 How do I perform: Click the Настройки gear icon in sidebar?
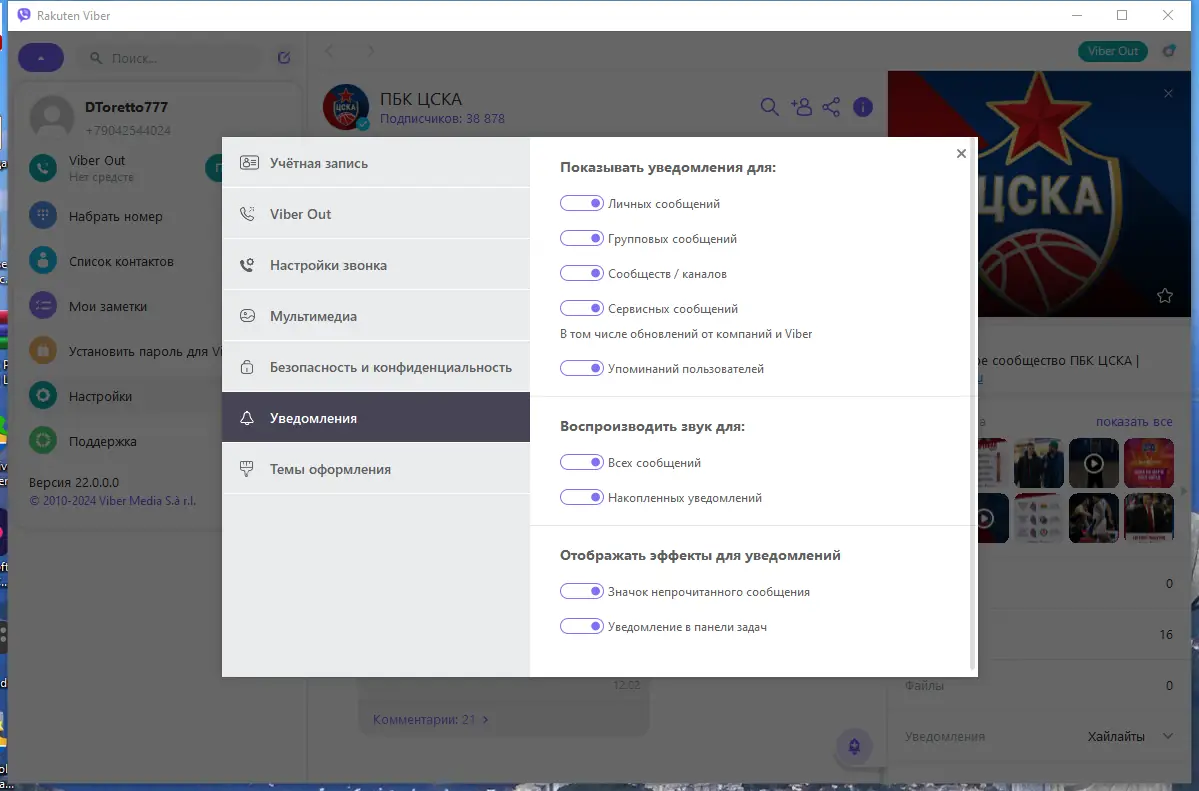pyautogui.click(x=43, y=396)
